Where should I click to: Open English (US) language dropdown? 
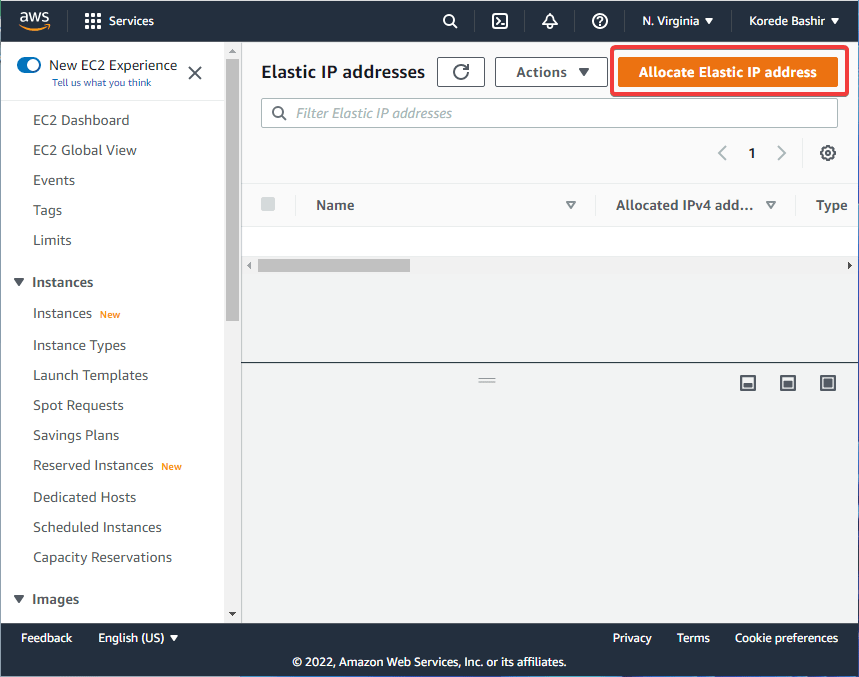[x=138, y=638]
